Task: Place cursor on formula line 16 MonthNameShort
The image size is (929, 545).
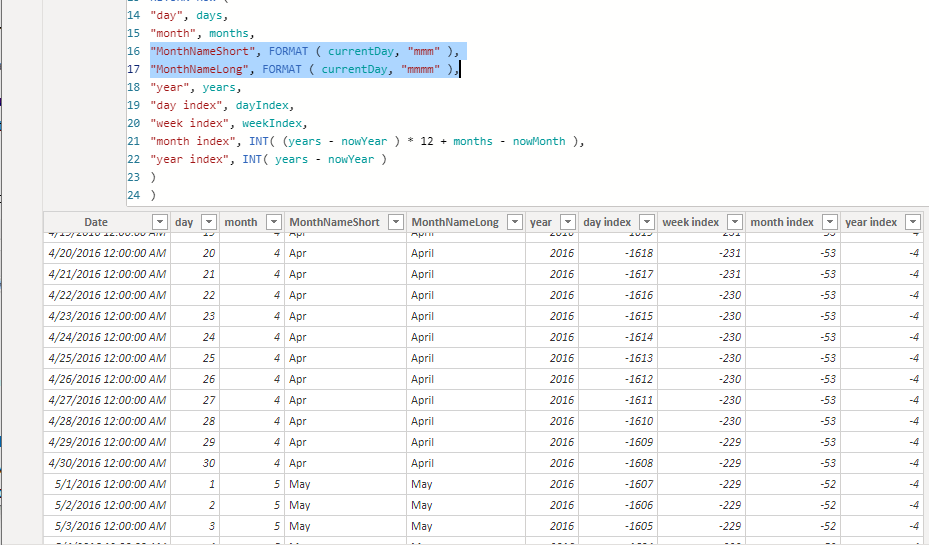Action: [x=305, y=52]
